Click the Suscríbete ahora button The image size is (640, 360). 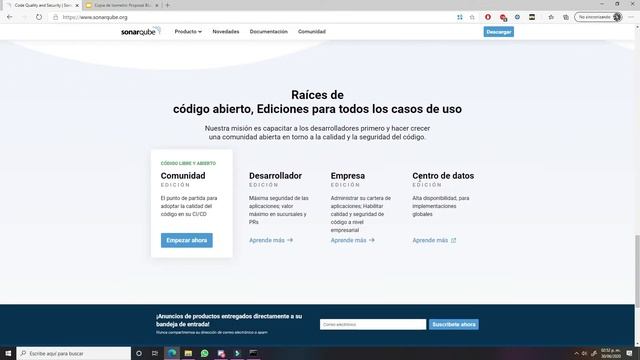454,324
